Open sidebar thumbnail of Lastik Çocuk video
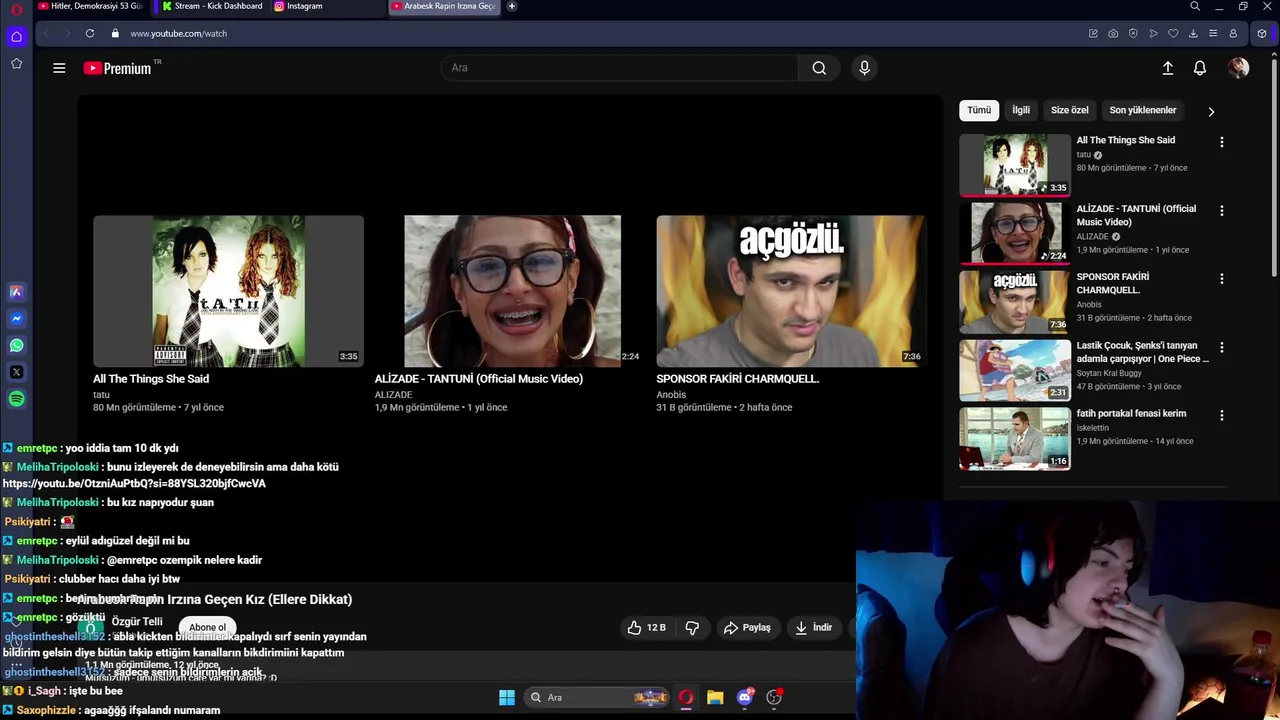The height and width of the screenshot is (720, 1280). (1015, 370)
